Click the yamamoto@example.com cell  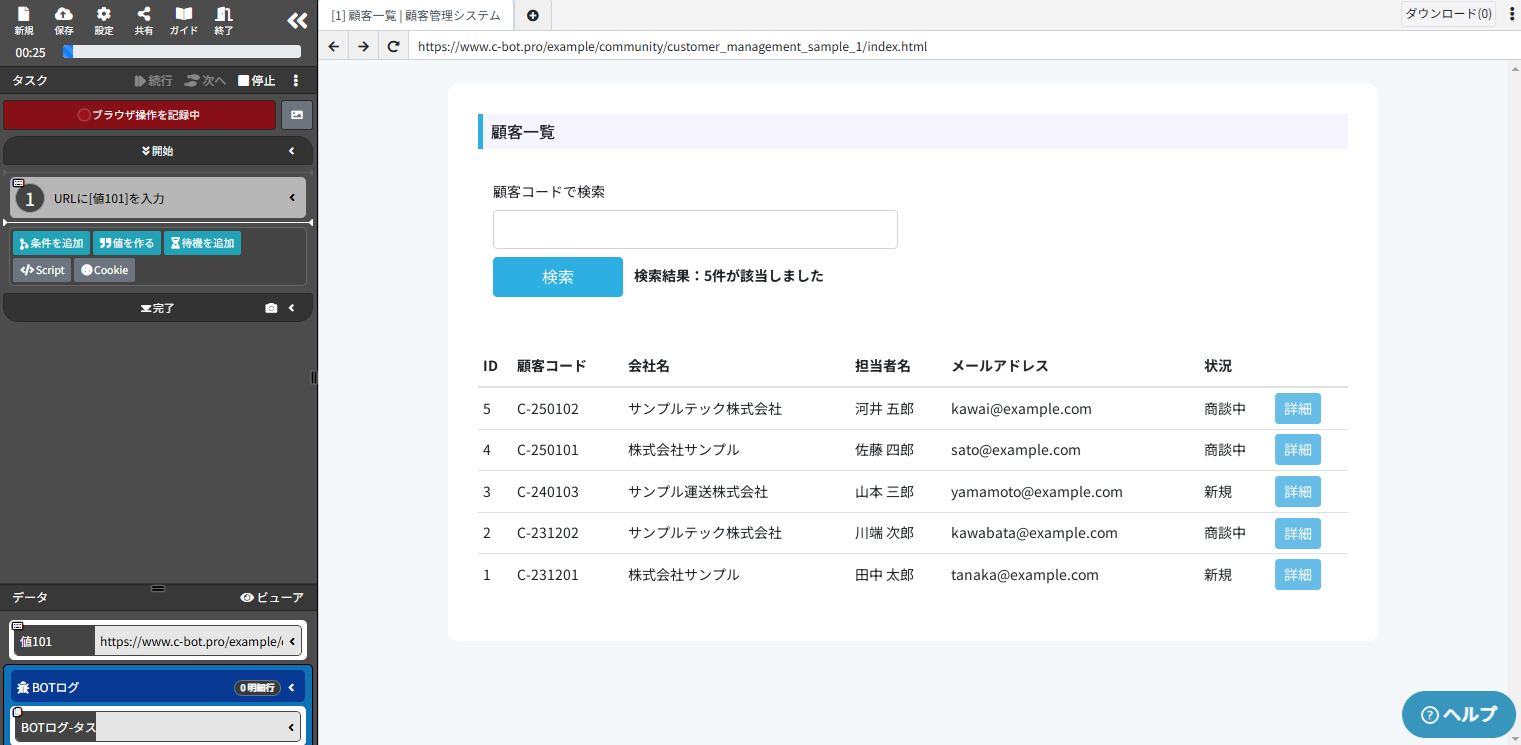pyautogui.click(x=1037, y=492)
